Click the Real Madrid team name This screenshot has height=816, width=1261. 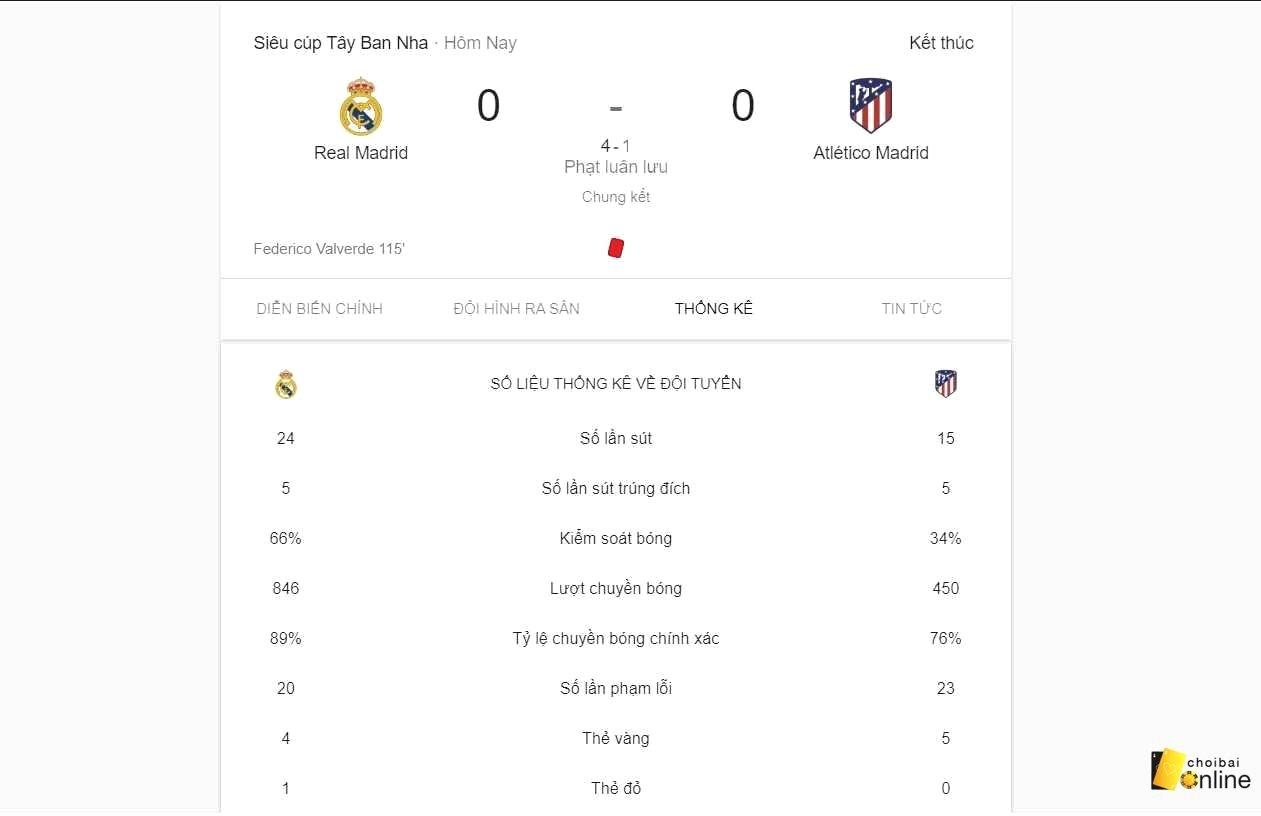coord(361,153)
